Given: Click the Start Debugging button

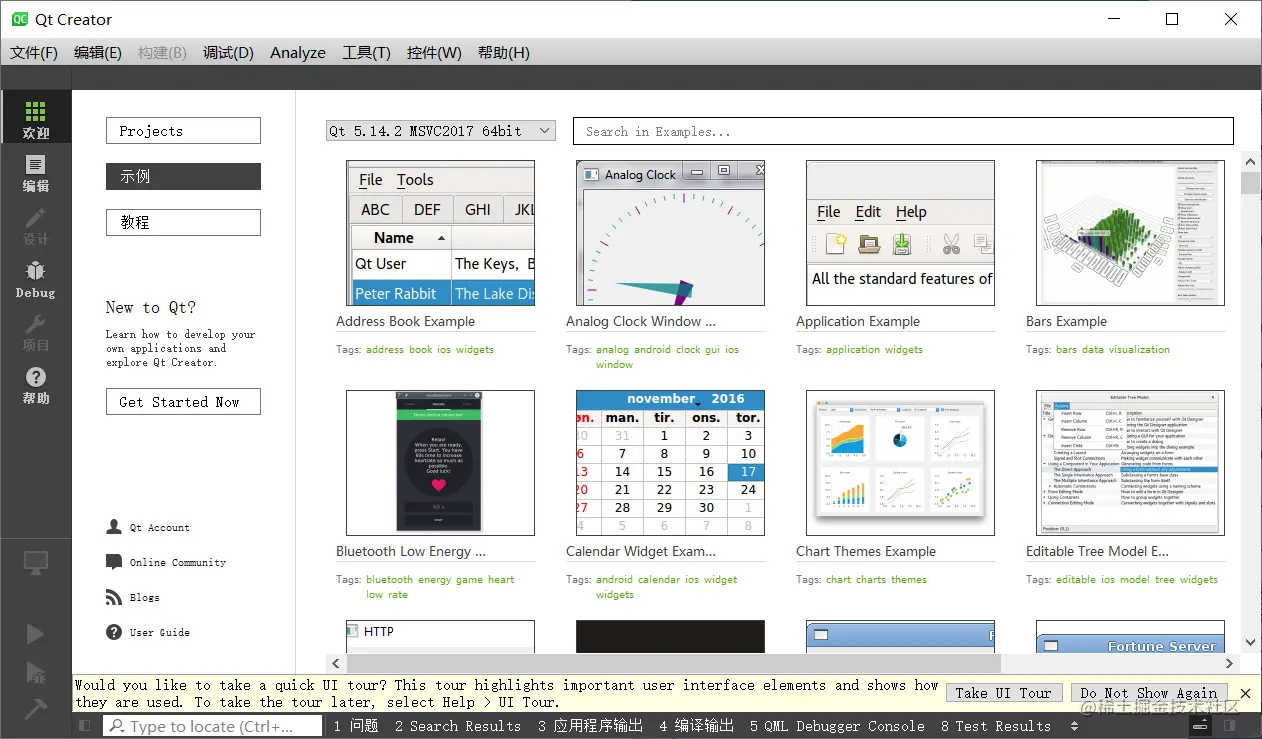Looking at the screenshot, I should coord(35,671).
